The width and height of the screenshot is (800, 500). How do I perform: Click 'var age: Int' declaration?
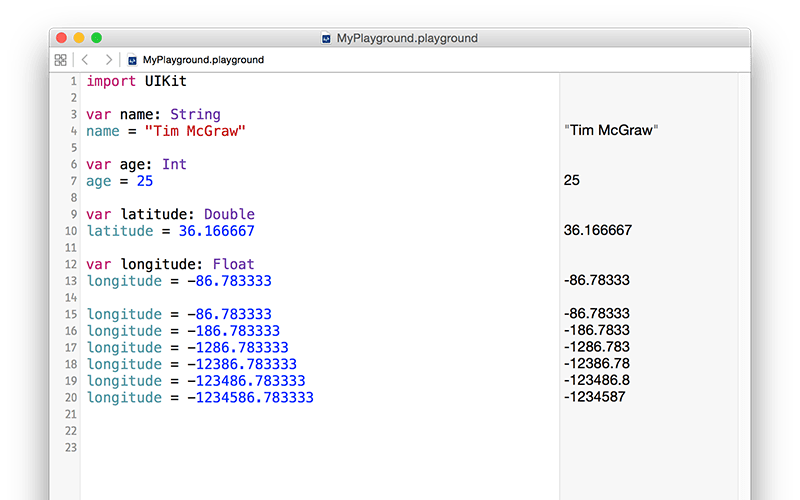pyautogui.click(x=136, y=164)
